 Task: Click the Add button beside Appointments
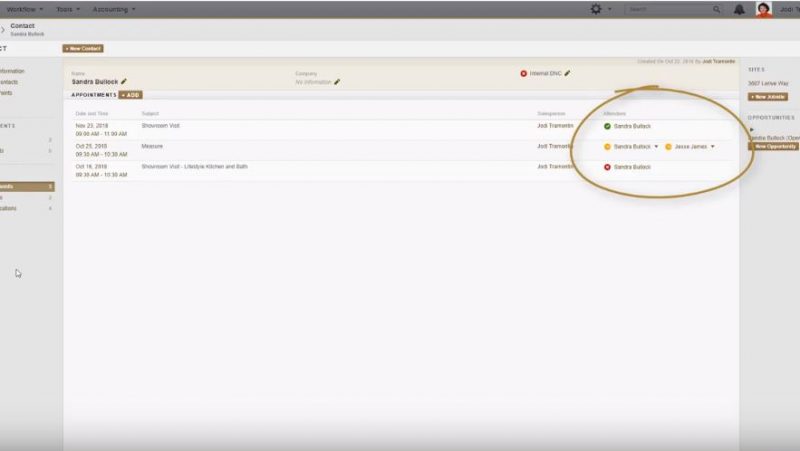(x=130, y=95)
